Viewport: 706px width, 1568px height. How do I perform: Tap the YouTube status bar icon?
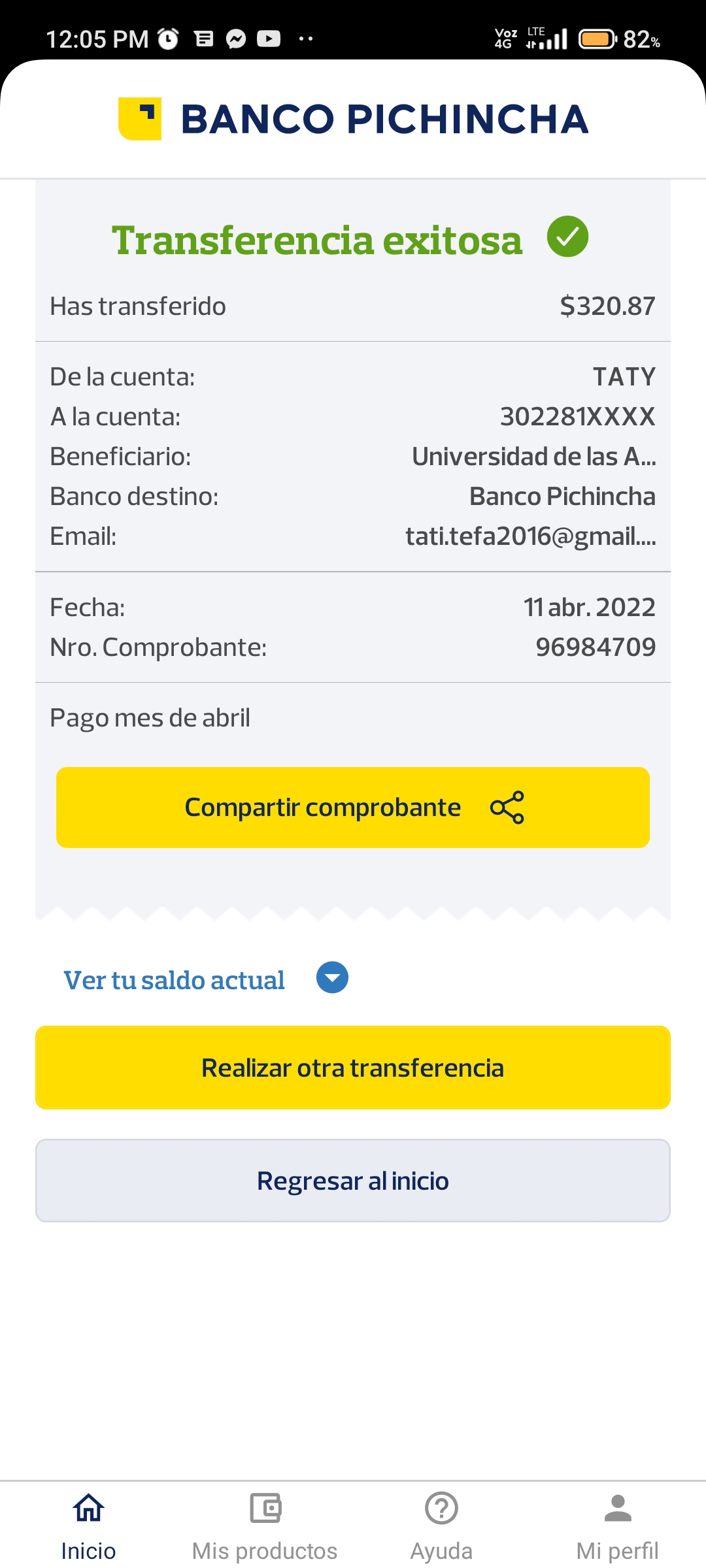coord(269,39)
